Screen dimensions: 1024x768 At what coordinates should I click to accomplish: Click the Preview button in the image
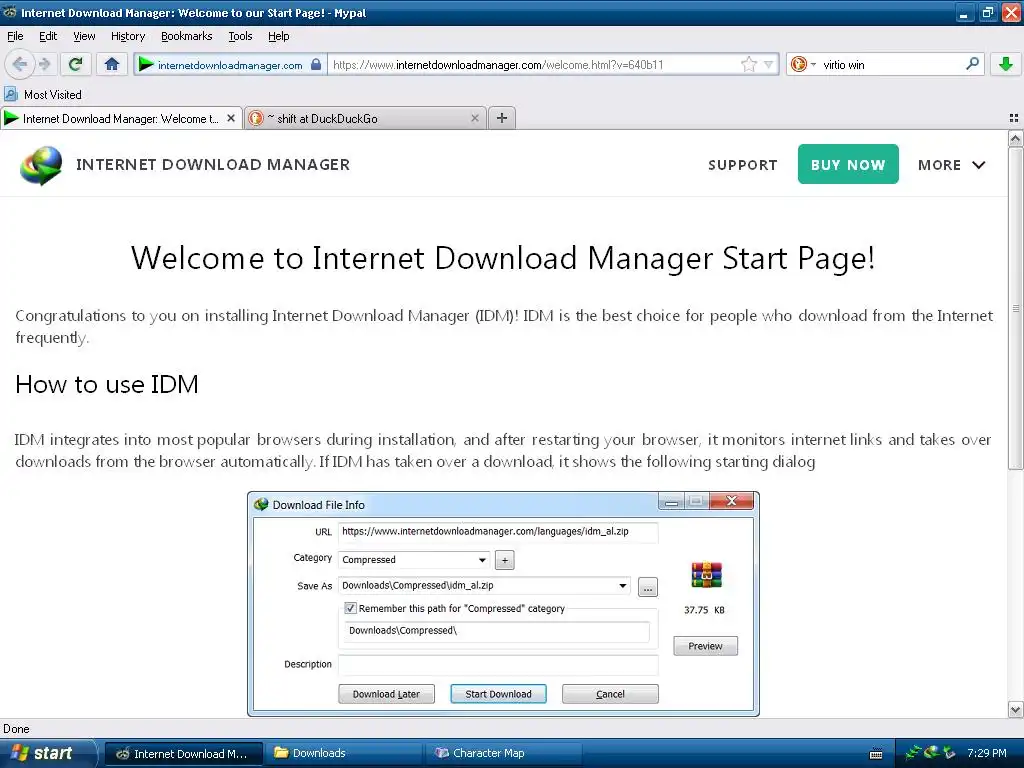click(705, 646)
